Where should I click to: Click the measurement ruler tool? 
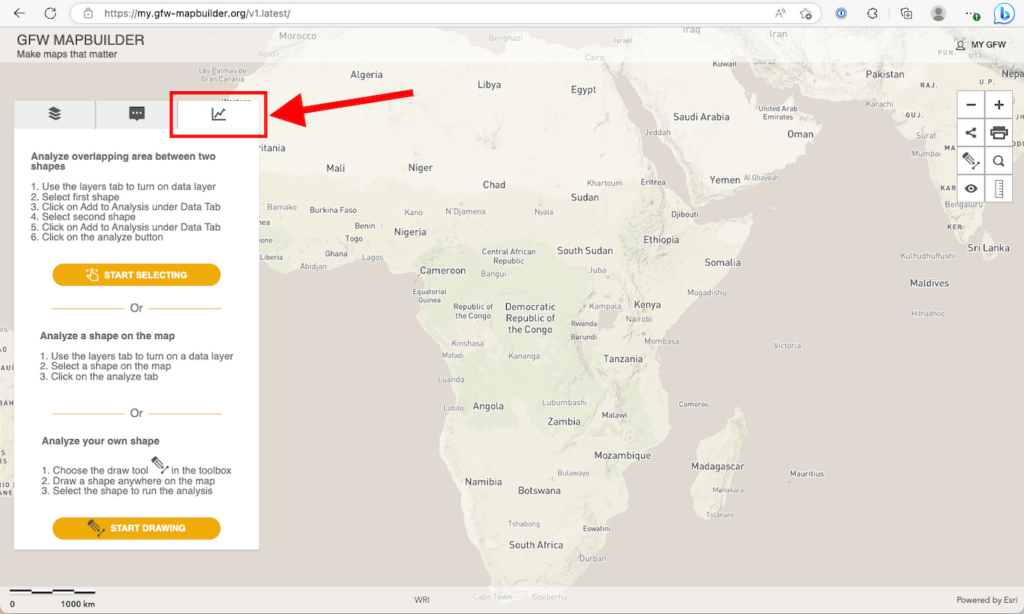tap(998, 188)
